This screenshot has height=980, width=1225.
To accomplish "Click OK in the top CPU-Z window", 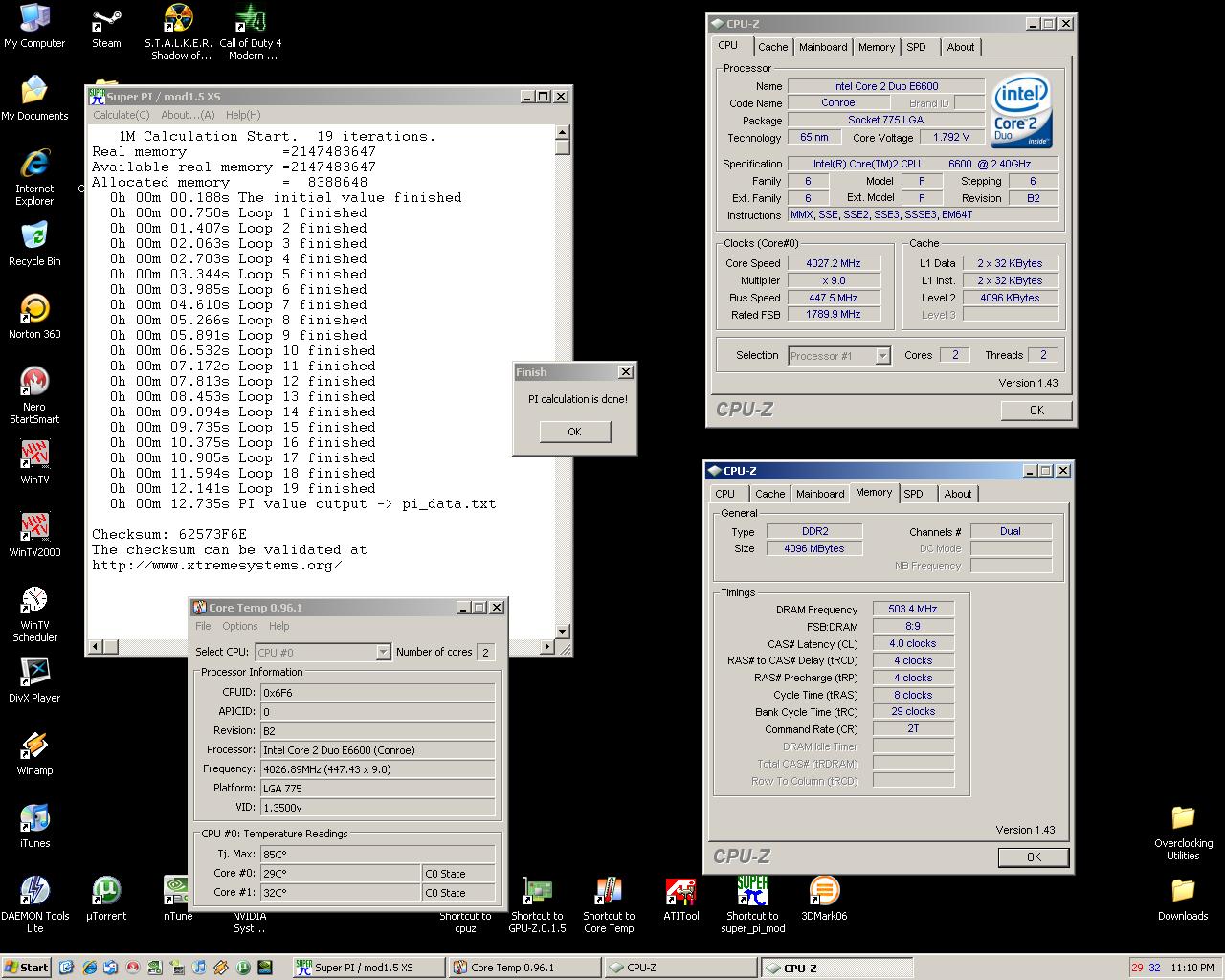I will tap(1036, 410).
